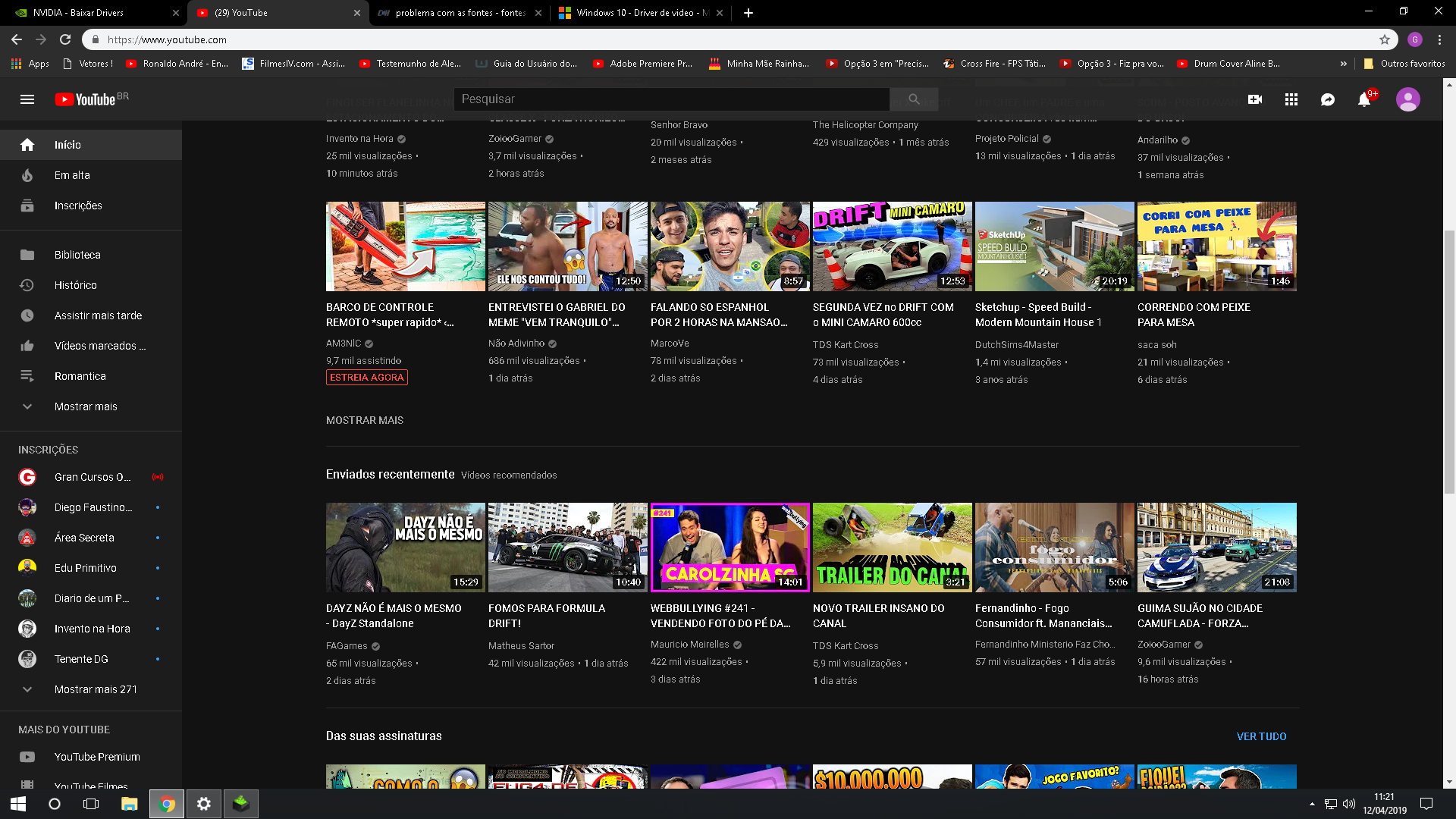Screen dimensions: 1456x819
Task: Open Outros favoritos bookmark folder
Action: (x=1404, y=64)
